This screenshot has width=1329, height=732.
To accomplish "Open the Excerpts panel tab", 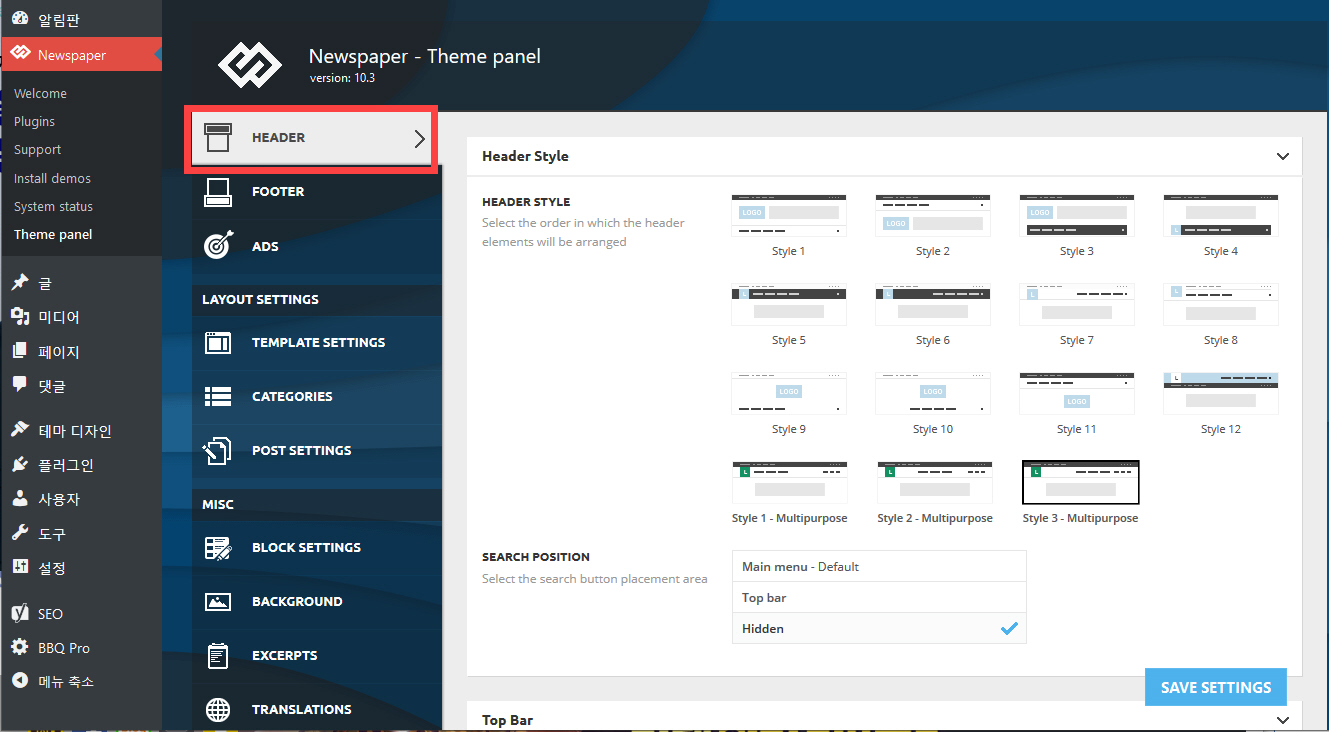I will 317,655.
